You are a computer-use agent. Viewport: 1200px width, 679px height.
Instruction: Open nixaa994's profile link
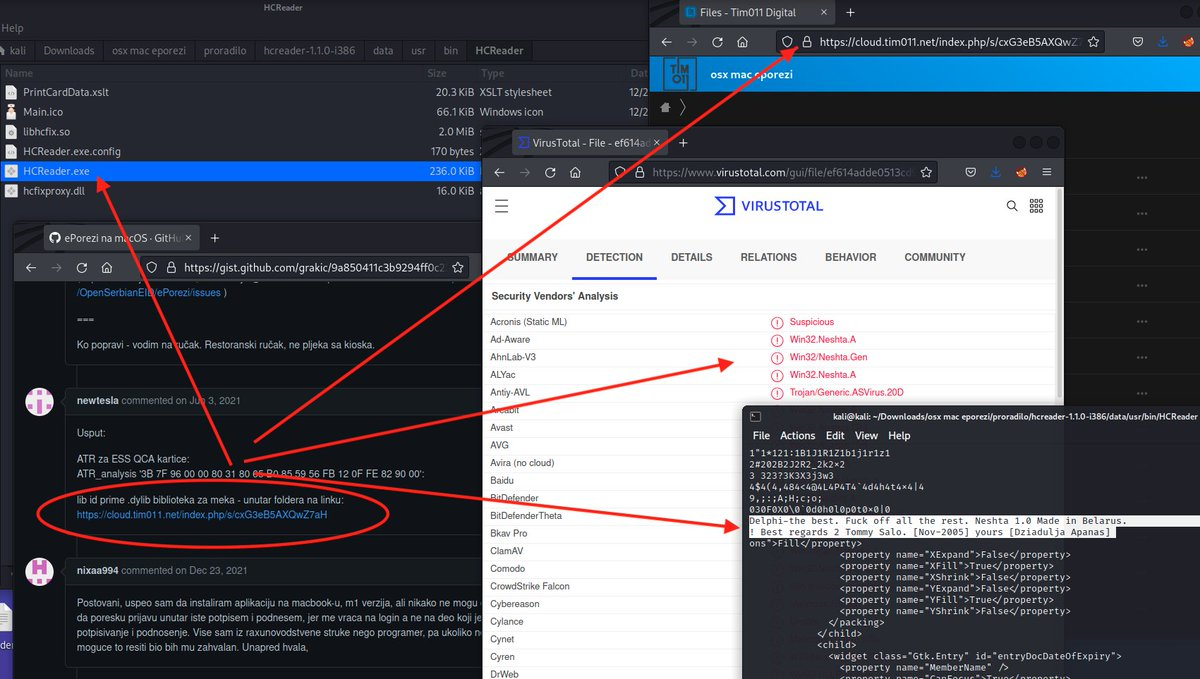pyautogui.click(x=95, y=570)
